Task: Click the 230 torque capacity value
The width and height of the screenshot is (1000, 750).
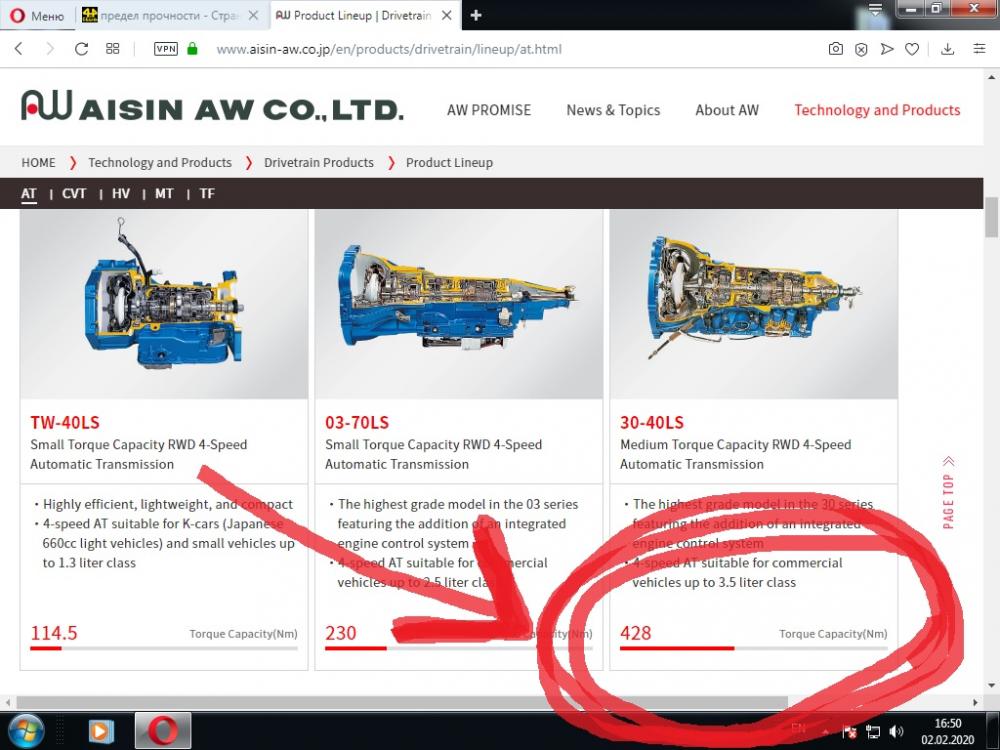Action: [x=341, y=633]
